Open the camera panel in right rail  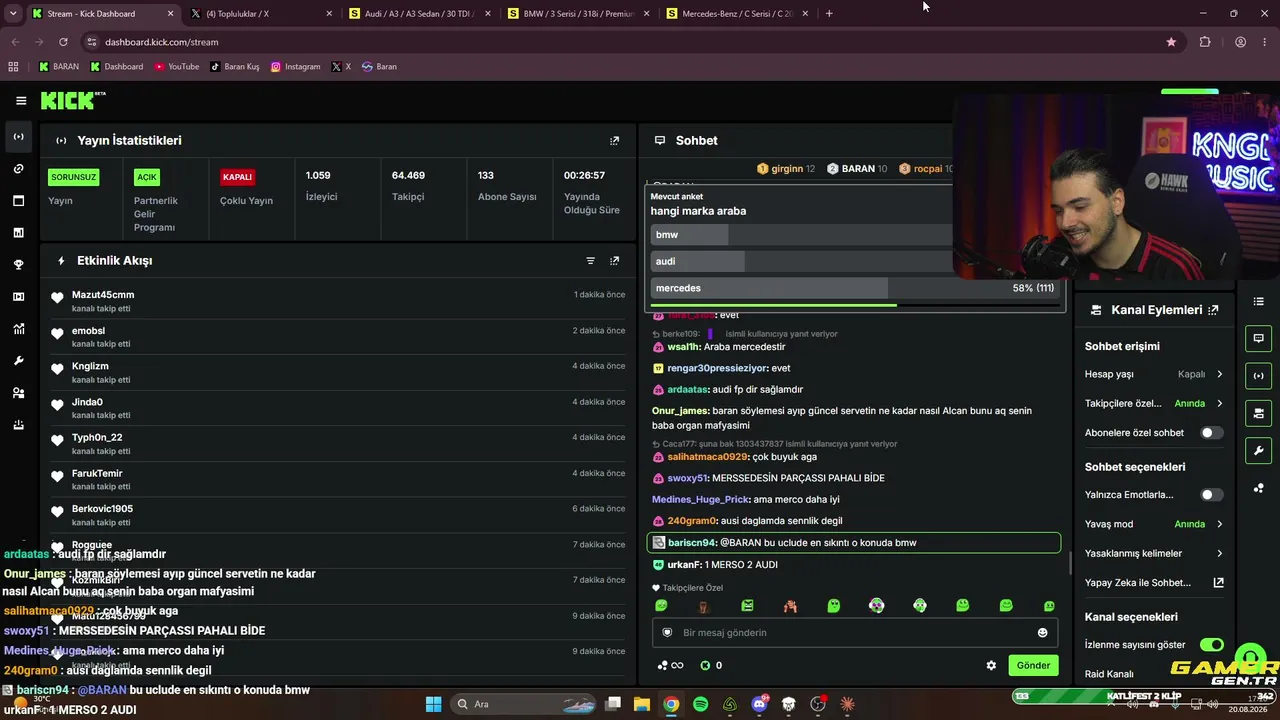(1258, 413)
